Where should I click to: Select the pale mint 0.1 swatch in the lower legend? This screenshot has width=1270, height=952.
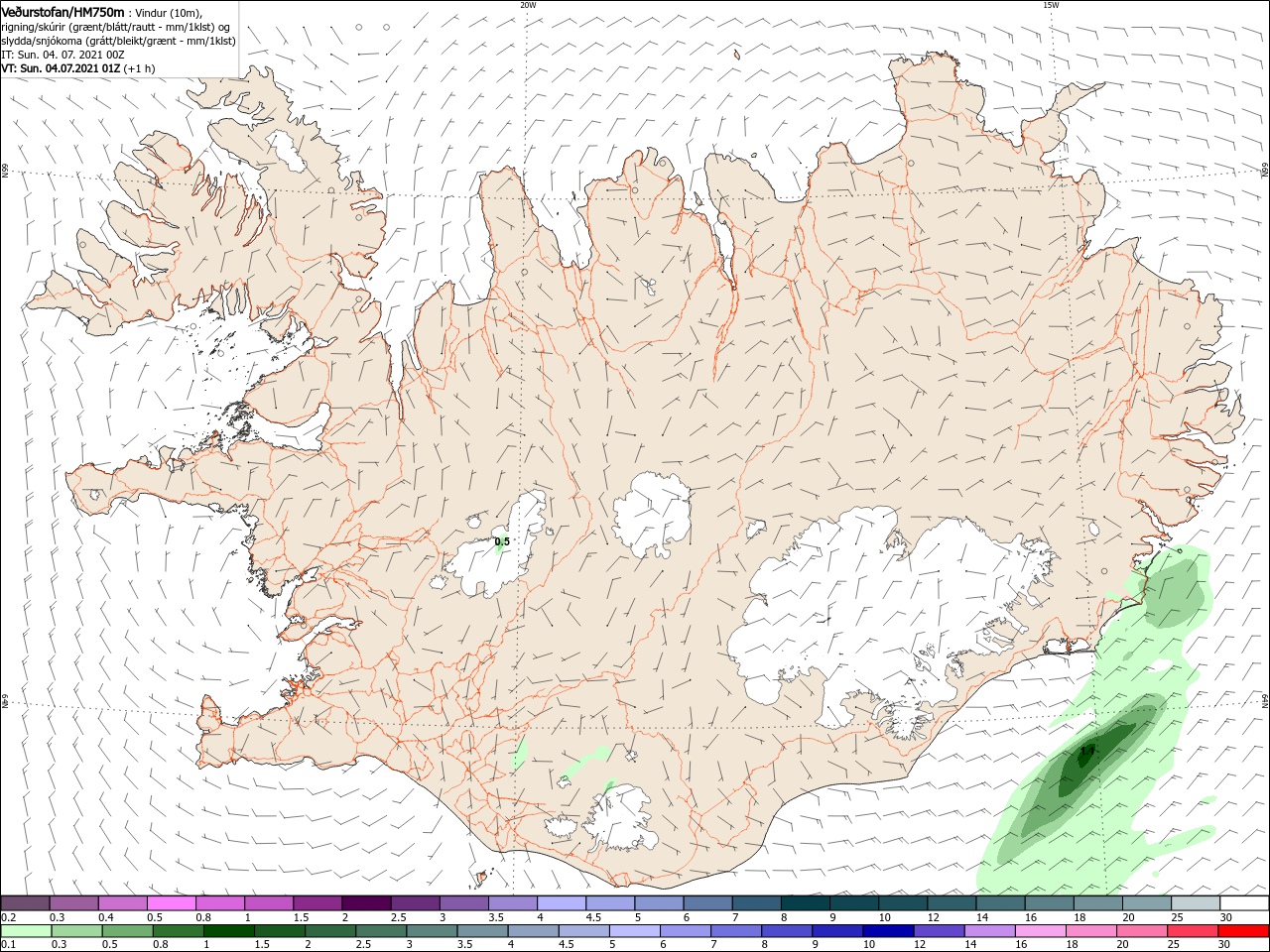(26, 932)
